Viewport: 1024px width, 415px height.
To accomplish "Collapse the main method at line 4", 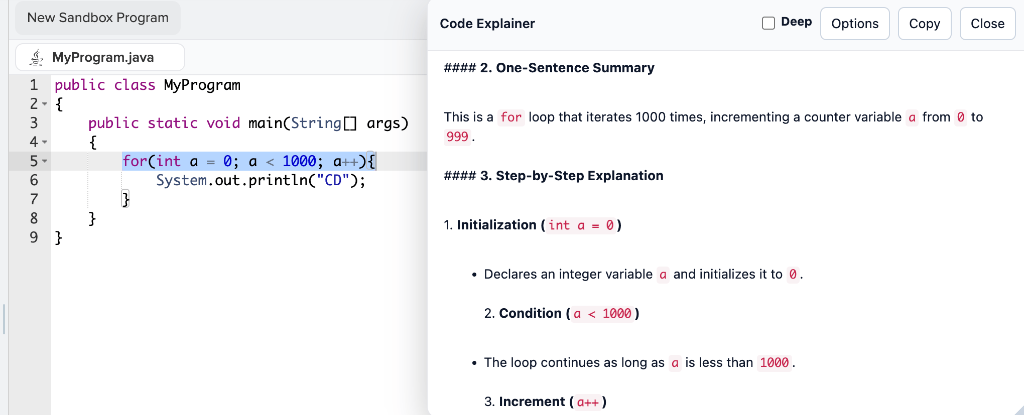I will (x=44, y=142).
